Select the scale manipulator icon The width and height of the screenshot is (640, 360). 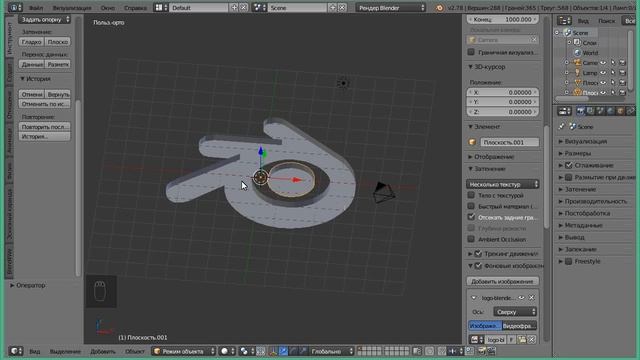coord(303,351)
